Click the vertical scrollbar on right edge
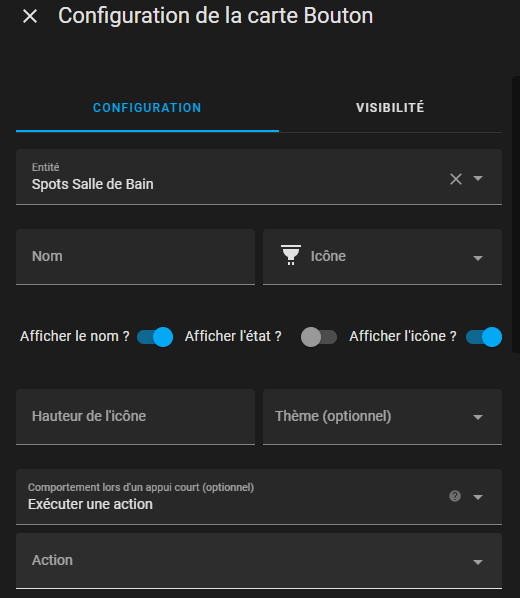 [515, 214]
